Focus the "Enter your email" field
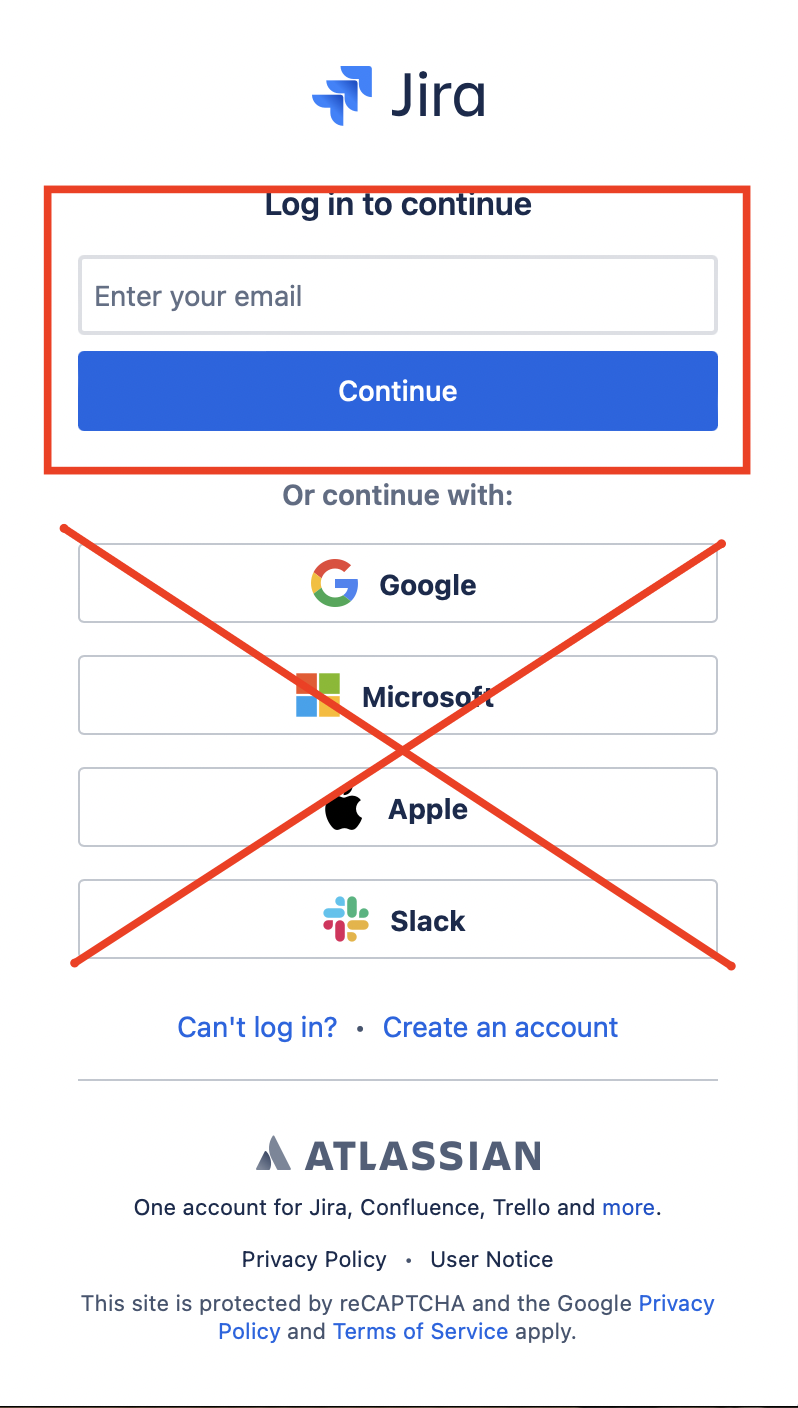Viewport: 798px width, 1408px height. (398, 296)
